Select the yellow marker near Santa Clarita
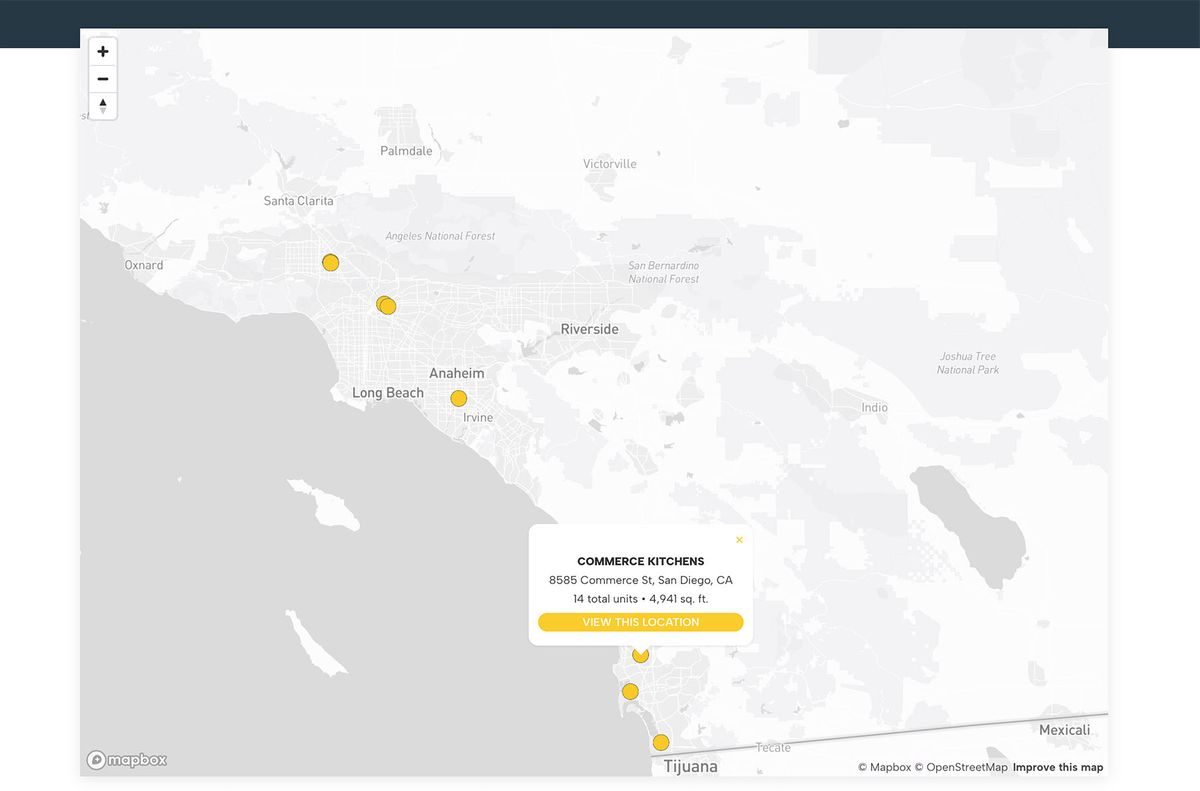1200x791 pixels. (x=330, y=262)
